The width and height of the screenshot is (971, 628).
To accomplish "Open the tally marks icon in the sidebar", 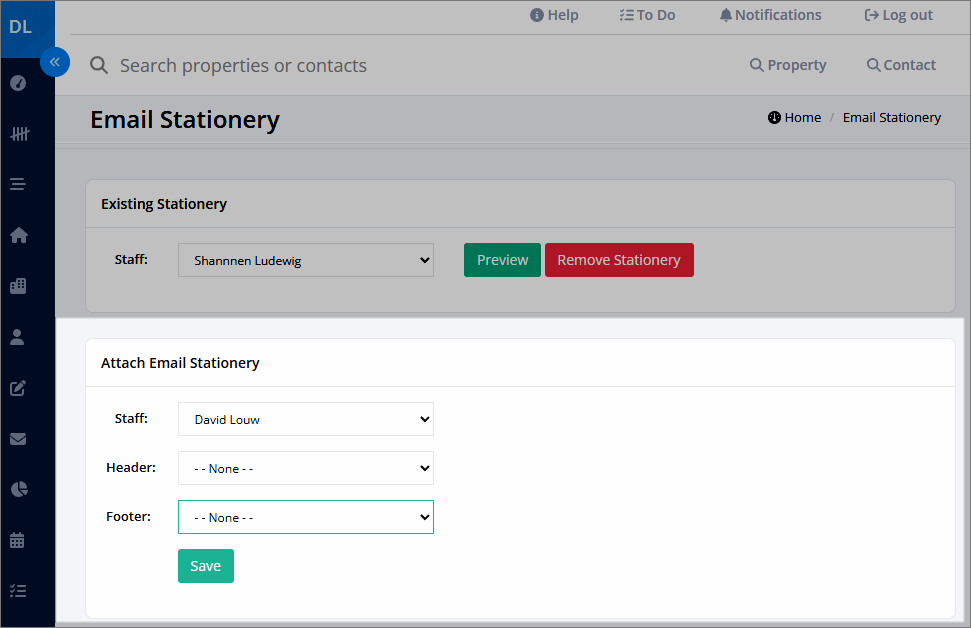I will click(x=19, y=134).
